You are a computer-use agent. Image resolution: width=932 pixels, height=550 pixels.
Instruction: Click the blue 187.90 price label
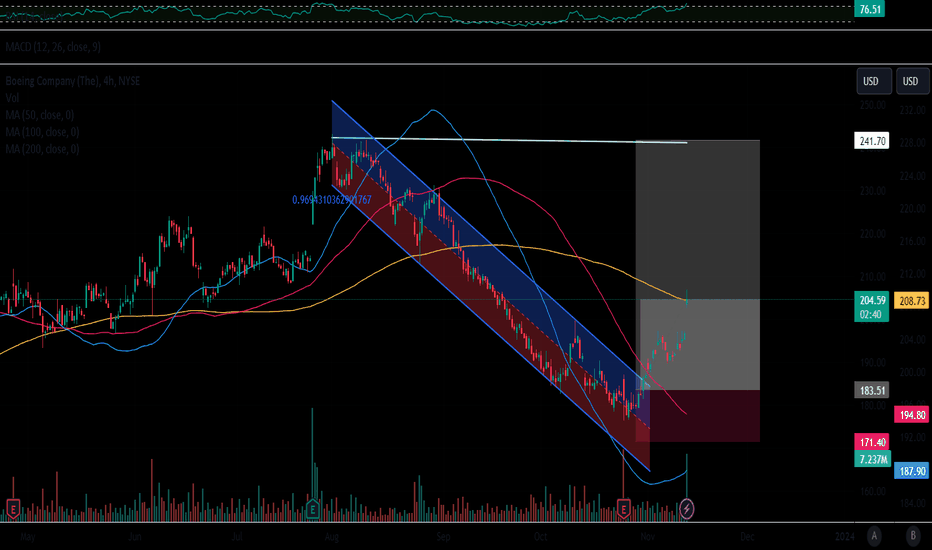click(912, 471)
